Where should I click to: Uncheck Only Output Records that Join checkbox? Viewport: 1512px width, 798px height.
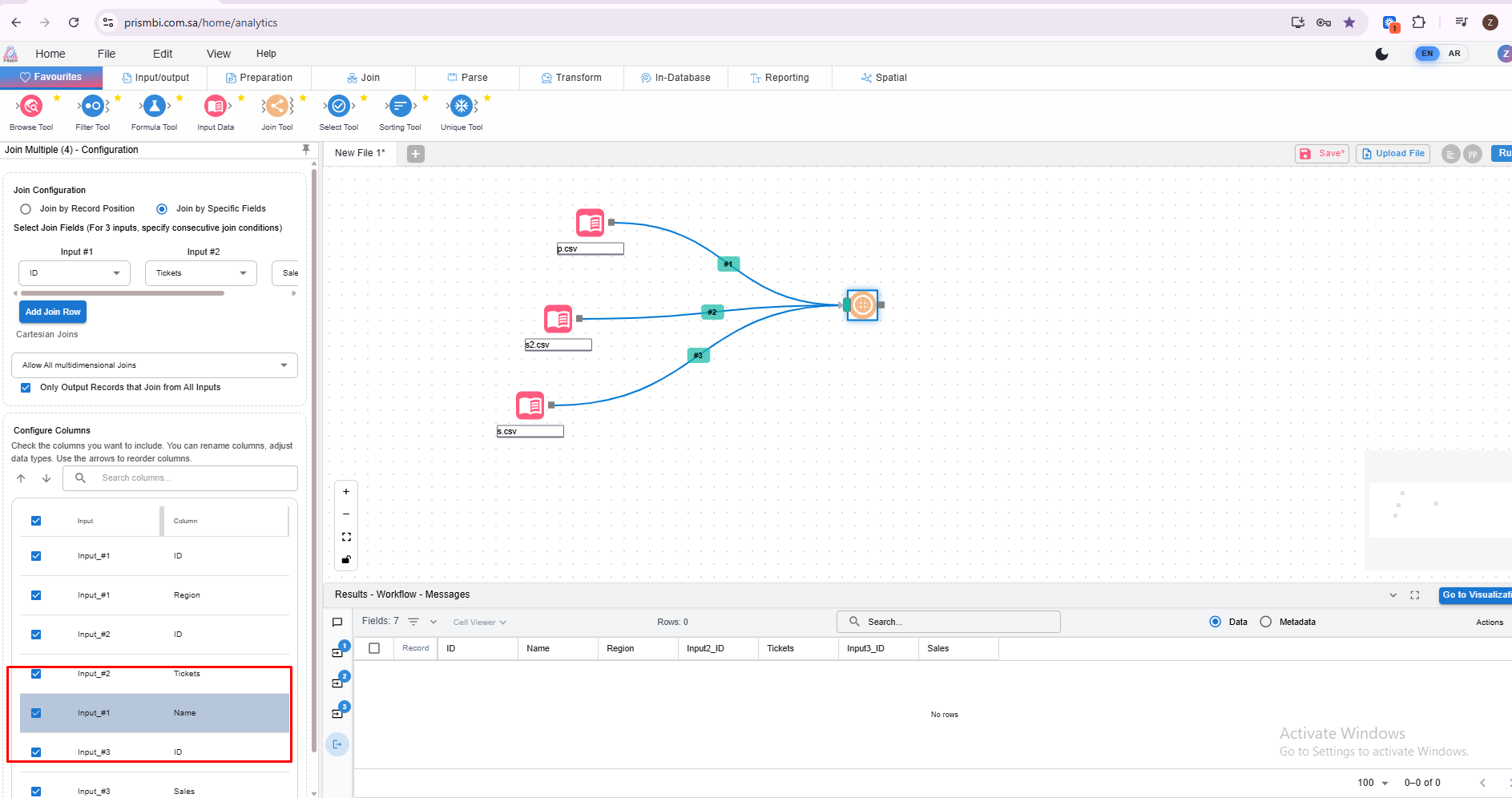[x=26, y=388]
